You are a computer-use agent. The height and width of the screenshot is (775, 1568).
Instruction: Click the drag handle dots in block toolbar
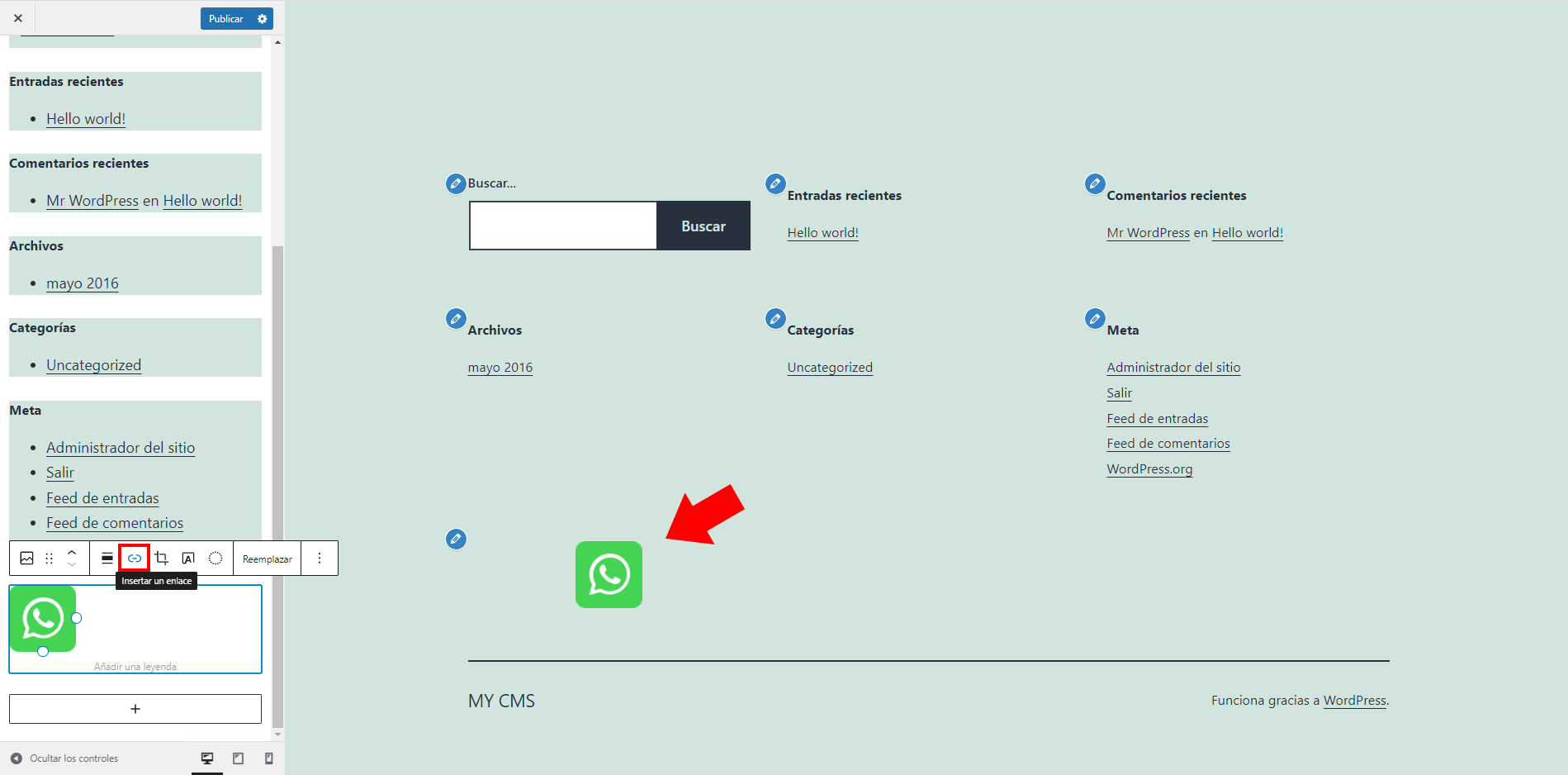(x=50, y=559)
